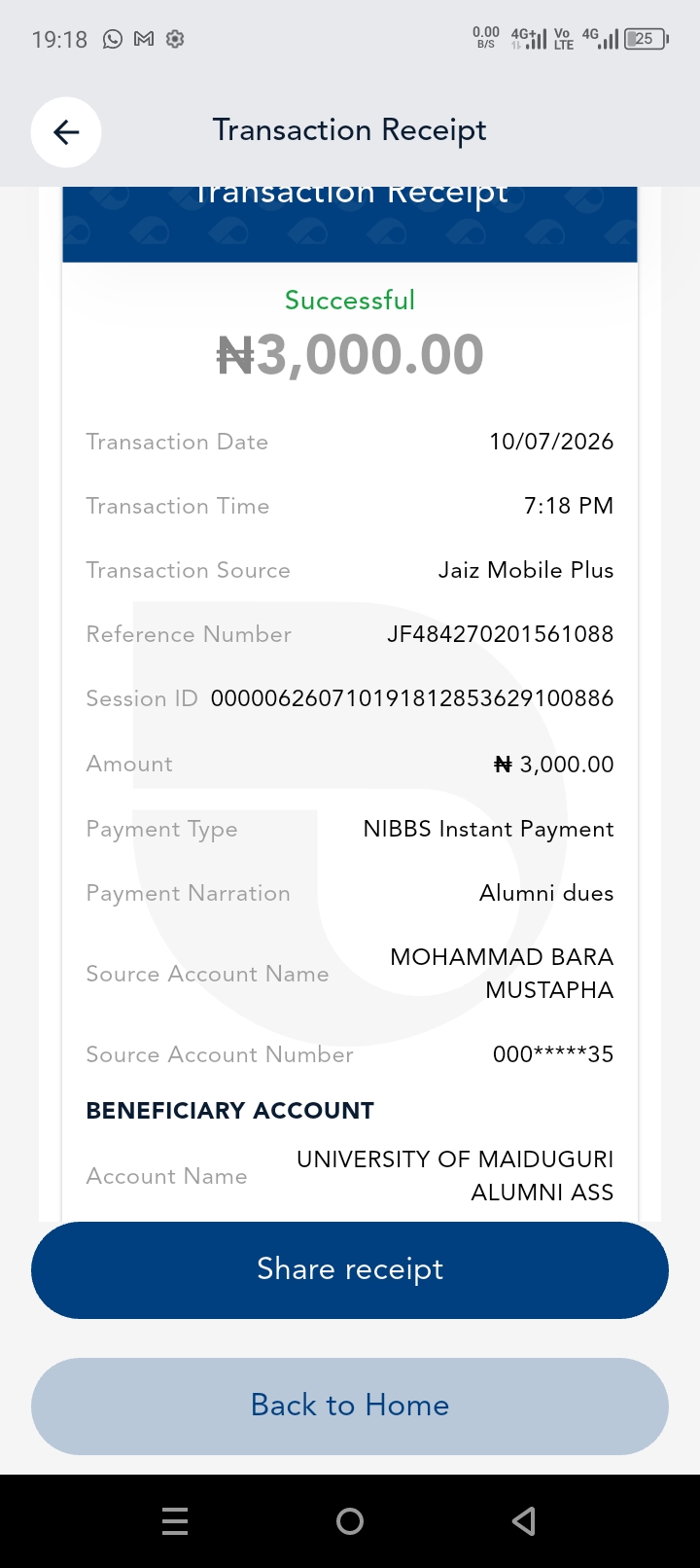700x1568 pixels.
Task: Tap the beneficiary University of Maiduguri name
Action: point(455,1175)
